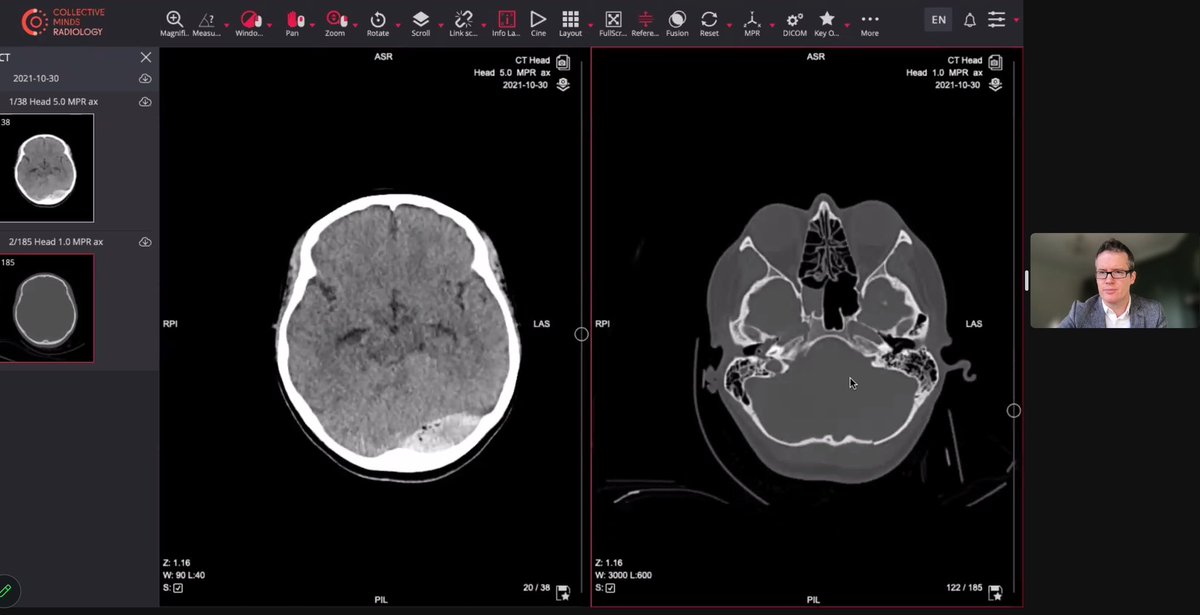Expand the MPR dropdown arrow
This screenshot has height=615, width=1200.
(x=771, y=24)
